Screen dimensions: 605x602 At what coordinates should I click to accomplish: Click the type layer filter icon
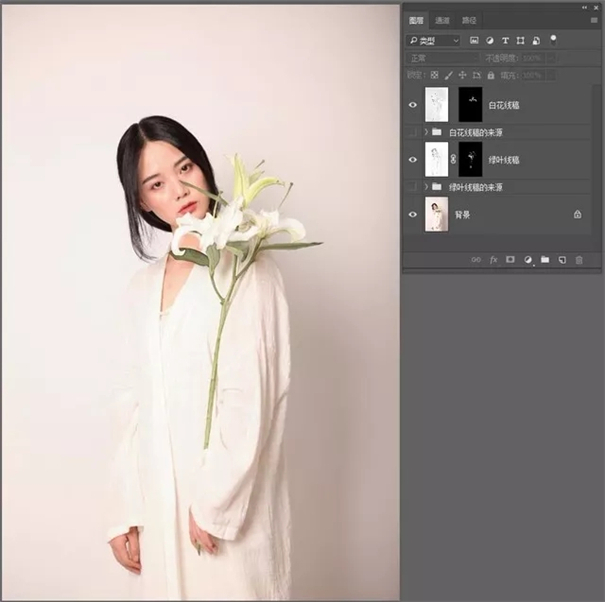505,40
